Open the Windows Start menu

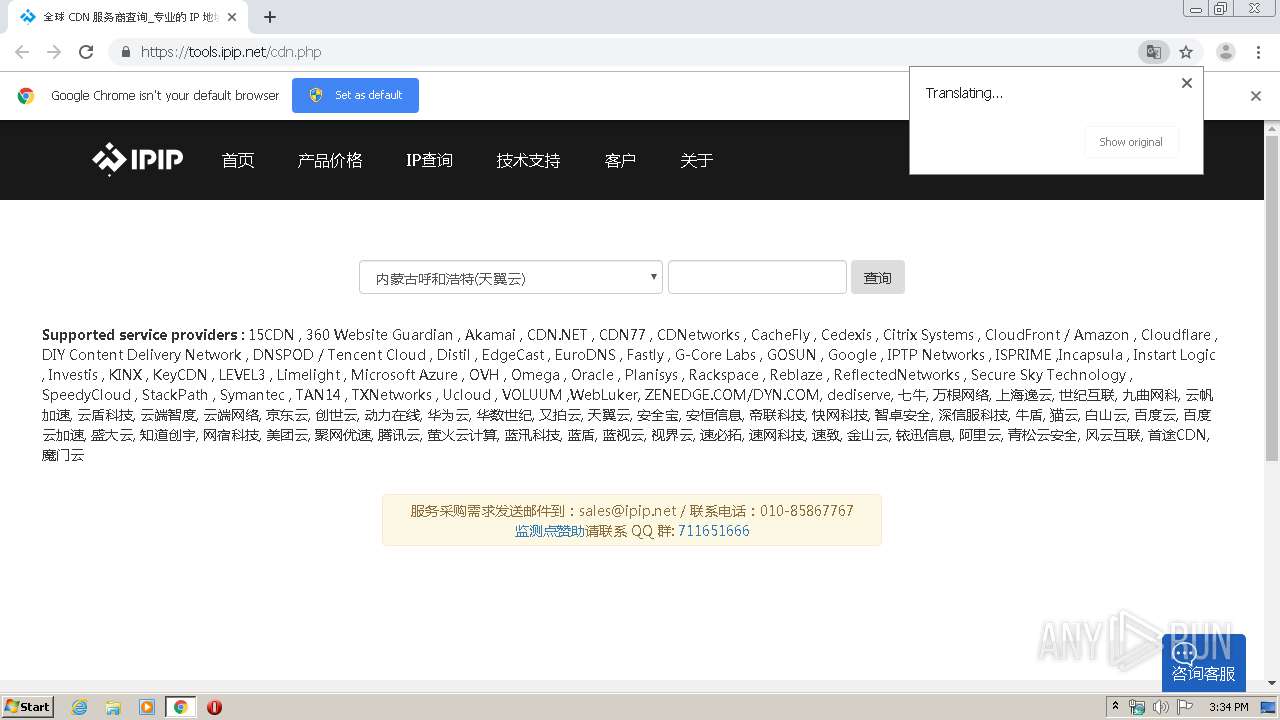click(x=28, y=706)
